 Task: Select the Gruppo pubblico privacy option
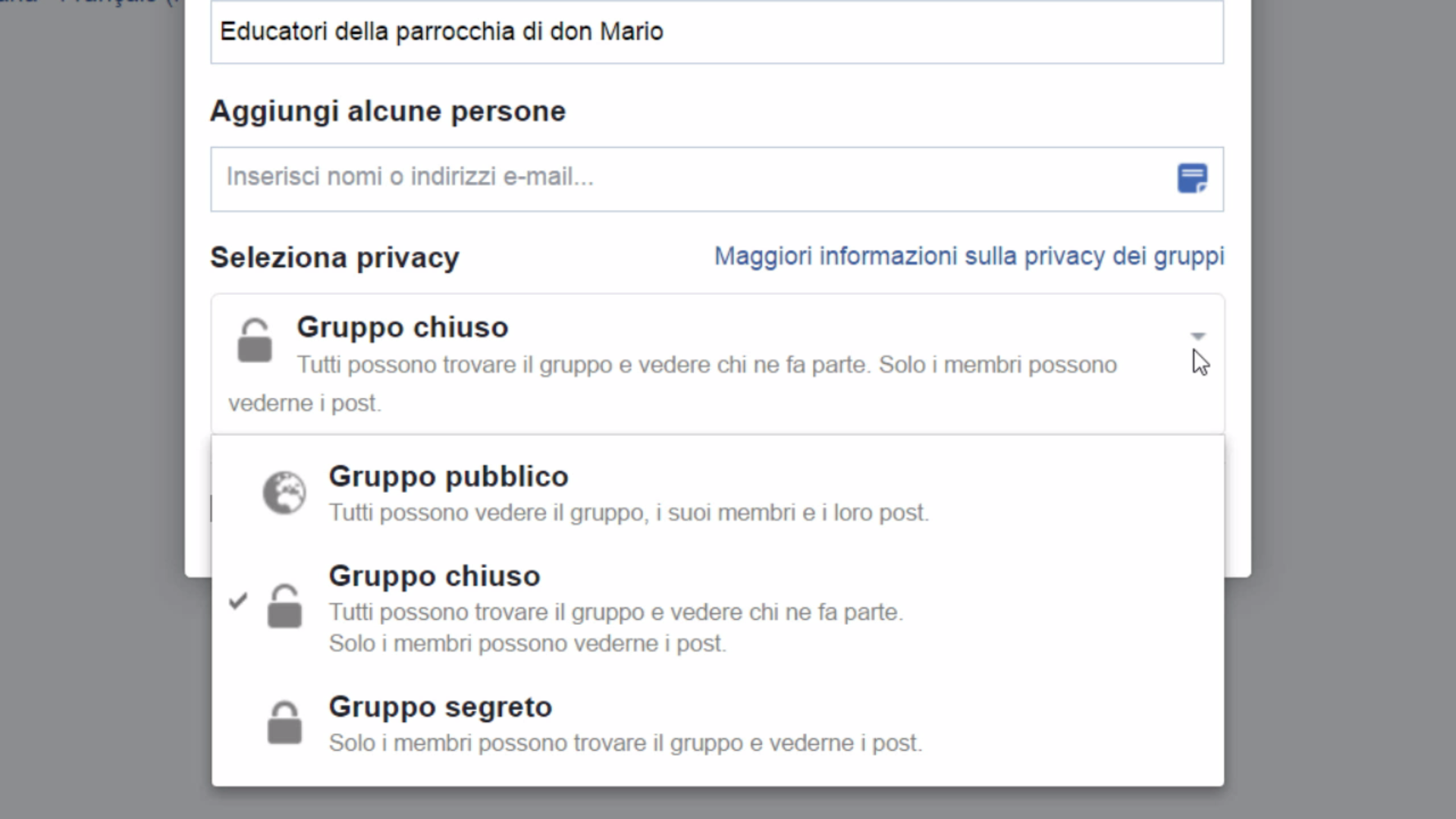pos(717,493)
